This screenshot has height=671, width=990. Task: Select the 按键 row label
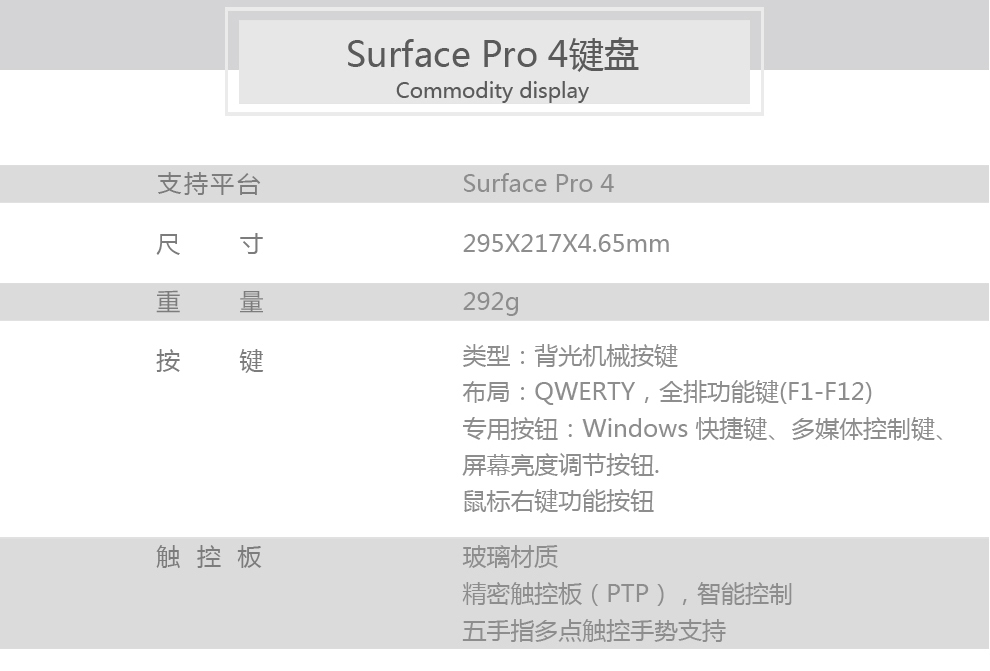tap(208, 360)
